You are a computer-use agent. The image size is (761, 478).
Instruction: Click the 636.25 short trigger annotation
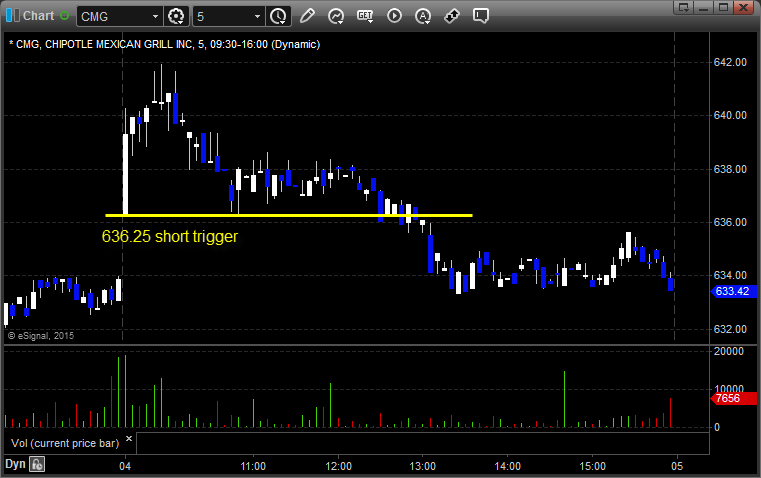click(x=170, y=236)
